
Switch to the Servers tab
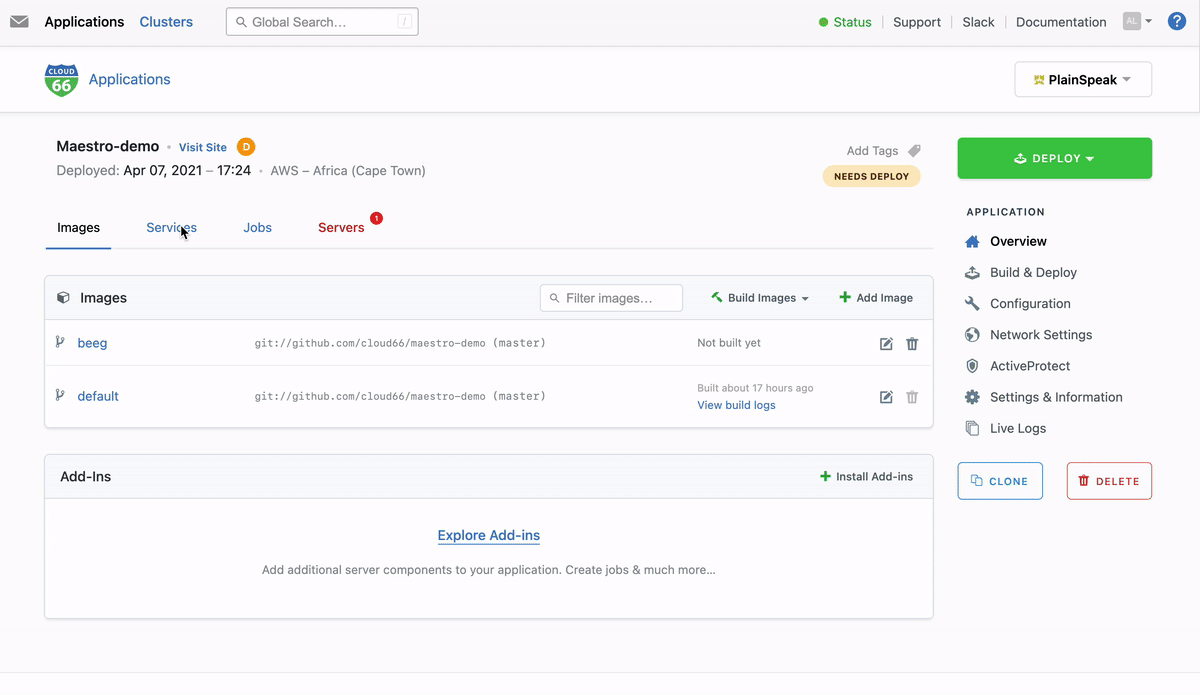[x=341, y=228]
